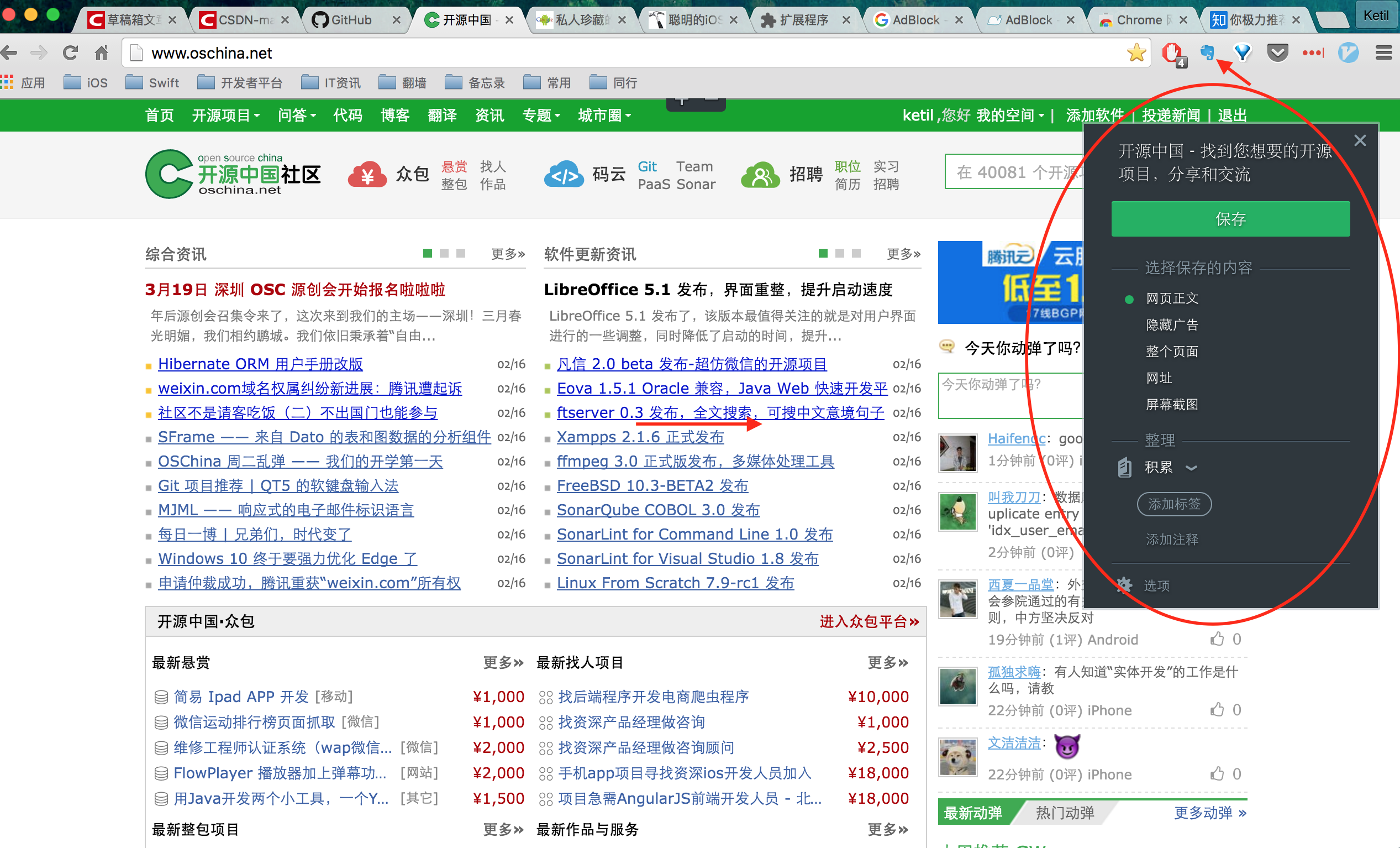The height and width of the screenshot is (848, 1400).
Task: Click second gray dot in 综合资讯 pager
Action: point(444,254)
